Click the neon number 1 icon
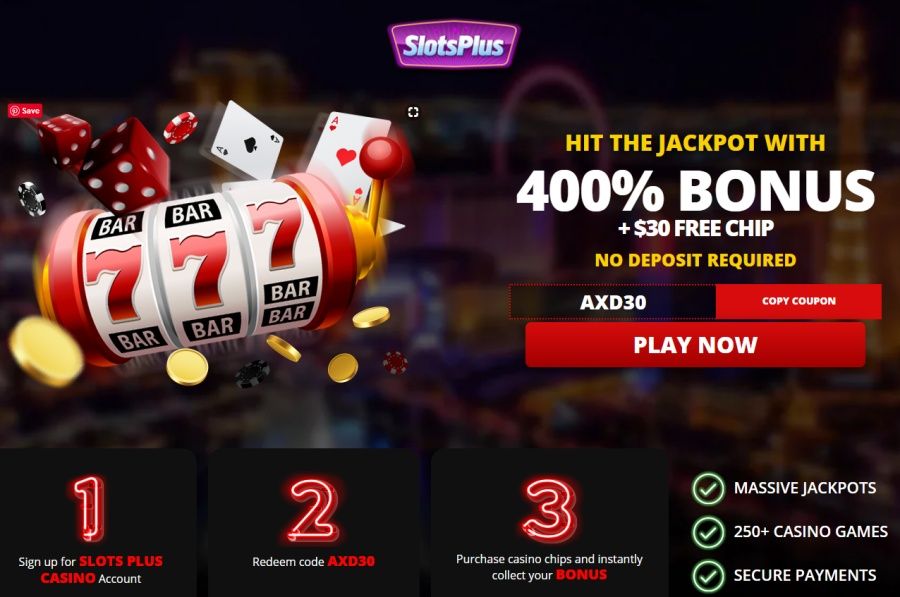 pyautogui.click(x=90, y=509)
